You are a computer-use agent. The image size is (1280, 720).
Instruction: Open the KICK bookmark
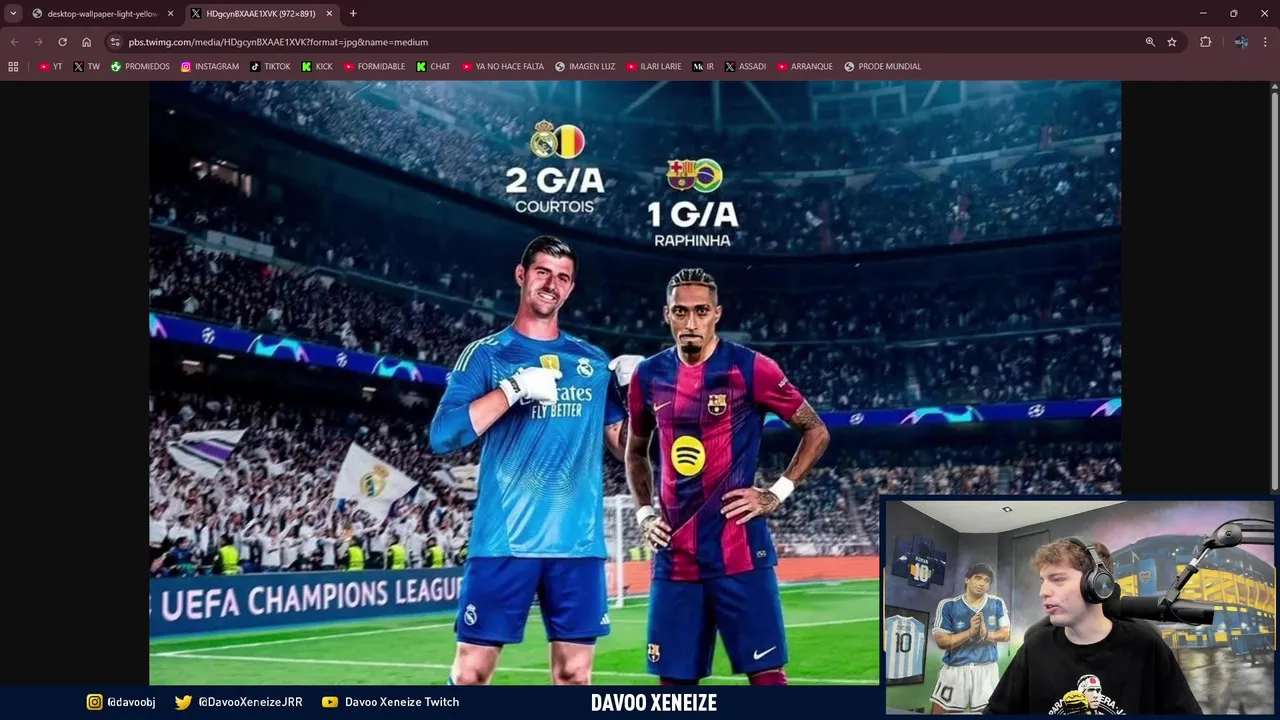[x=317, y=67]
